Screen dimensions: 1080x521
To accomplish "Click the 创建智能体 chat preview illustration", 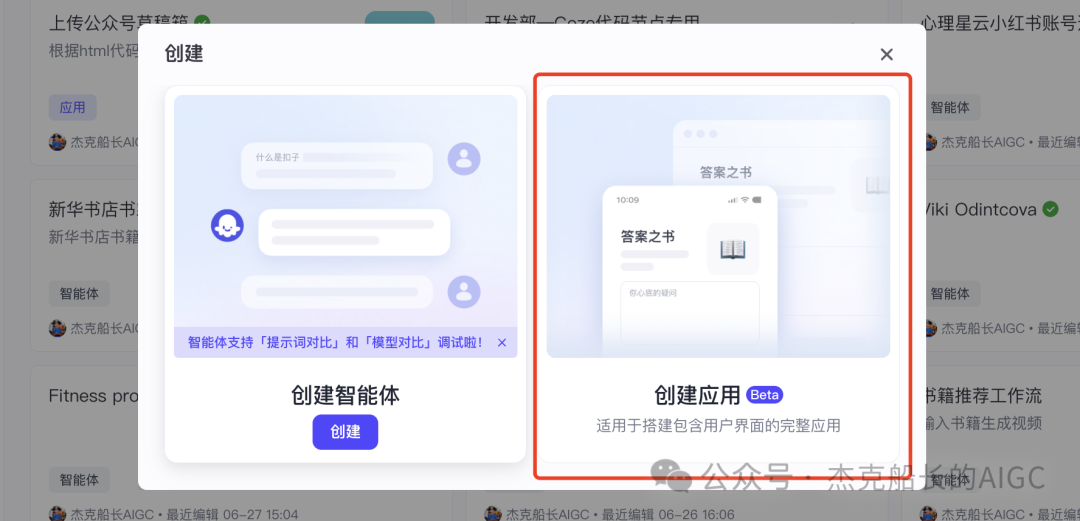I will pyautogui.click(x=345, y=226).
